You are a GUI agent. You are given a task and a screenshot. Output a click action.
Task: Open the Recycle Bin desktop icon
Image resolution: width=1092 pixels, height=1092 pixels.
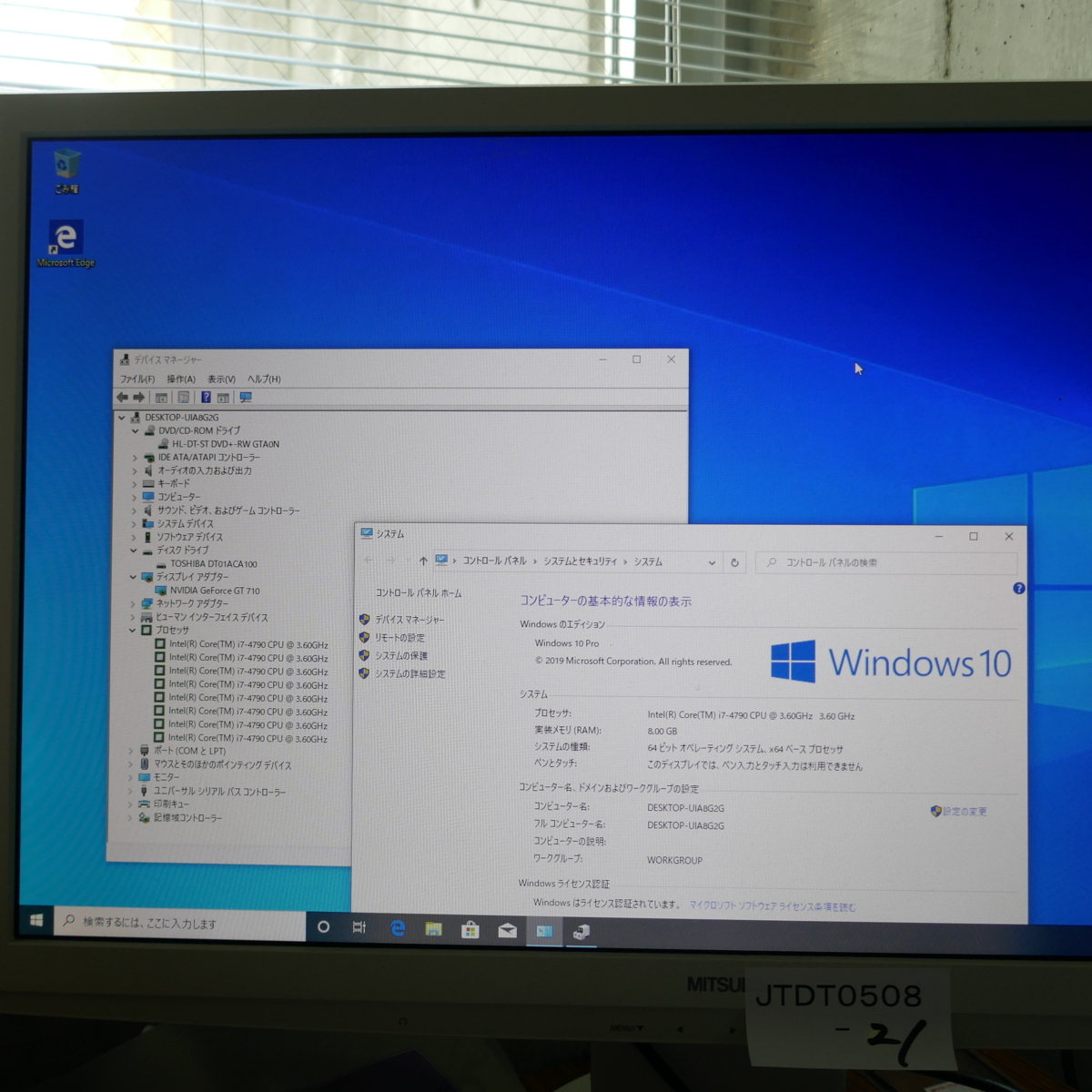[x=66, y=170]
